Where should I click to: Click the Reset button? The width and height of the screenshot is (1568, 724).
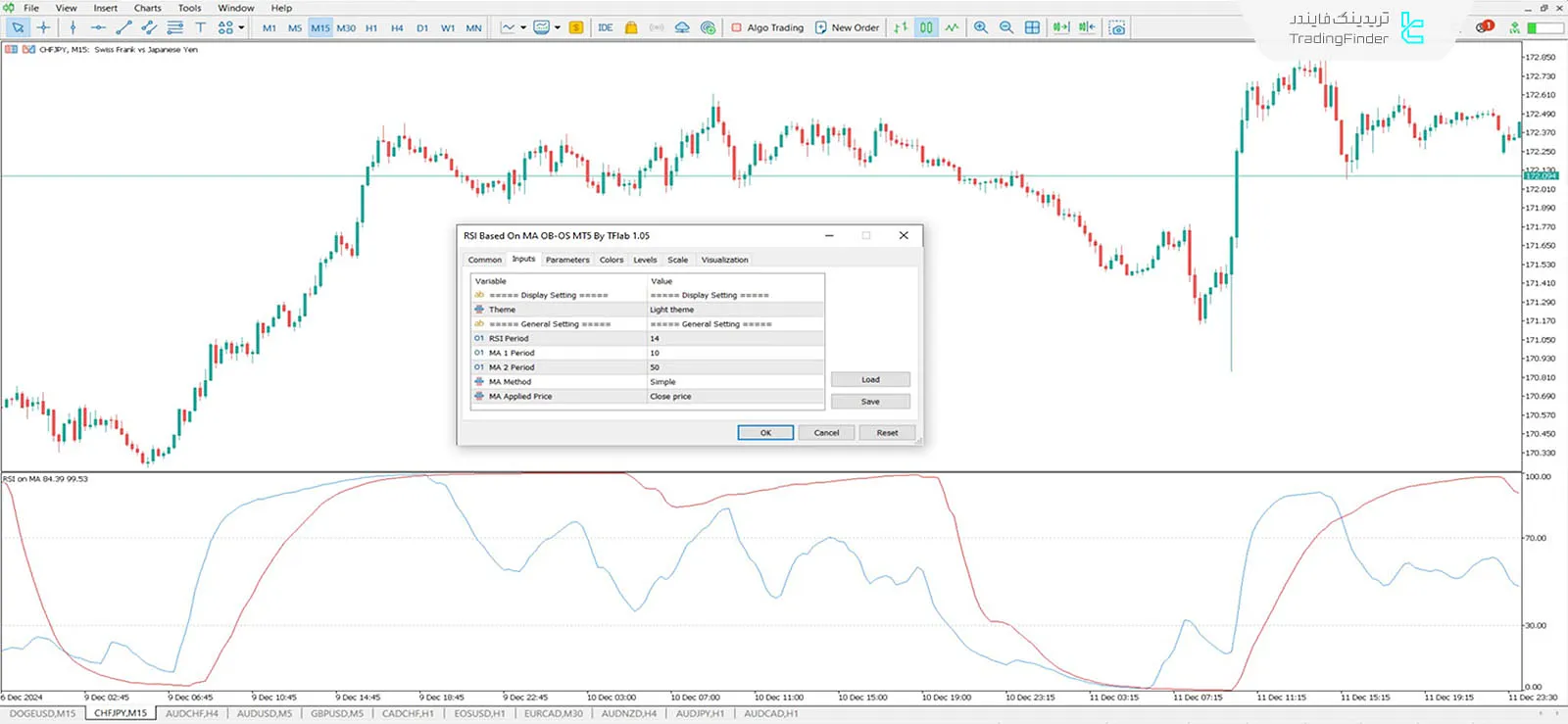click(887, 432)
